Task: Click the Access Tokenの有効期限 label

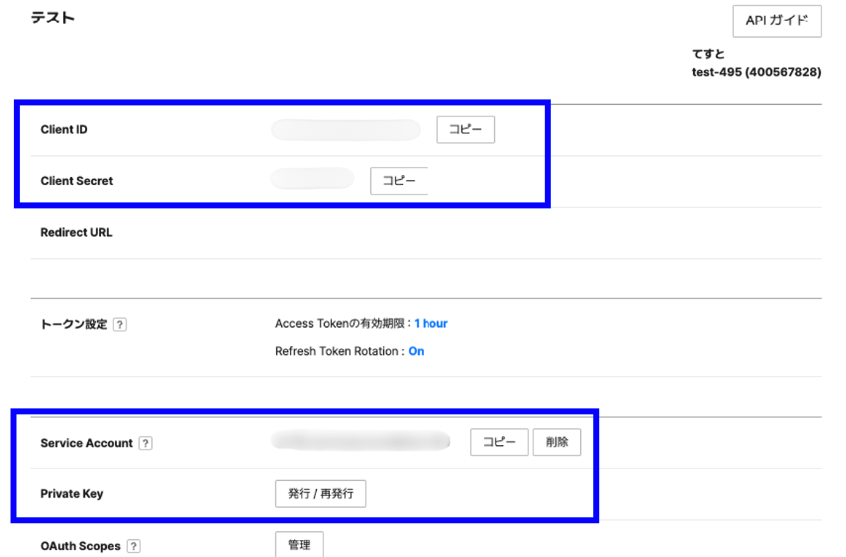Action: pyautogui.click(x=342, y=324)
